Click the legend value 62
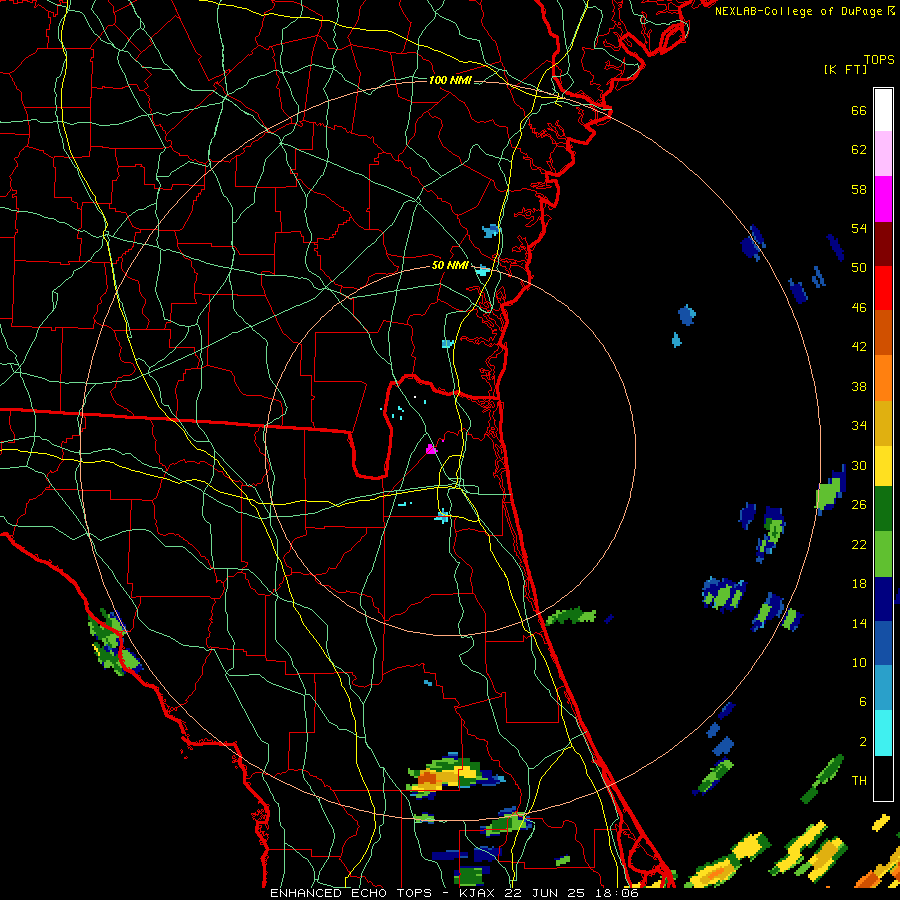This screenshot has width=900, height=900. pos(859,150)
